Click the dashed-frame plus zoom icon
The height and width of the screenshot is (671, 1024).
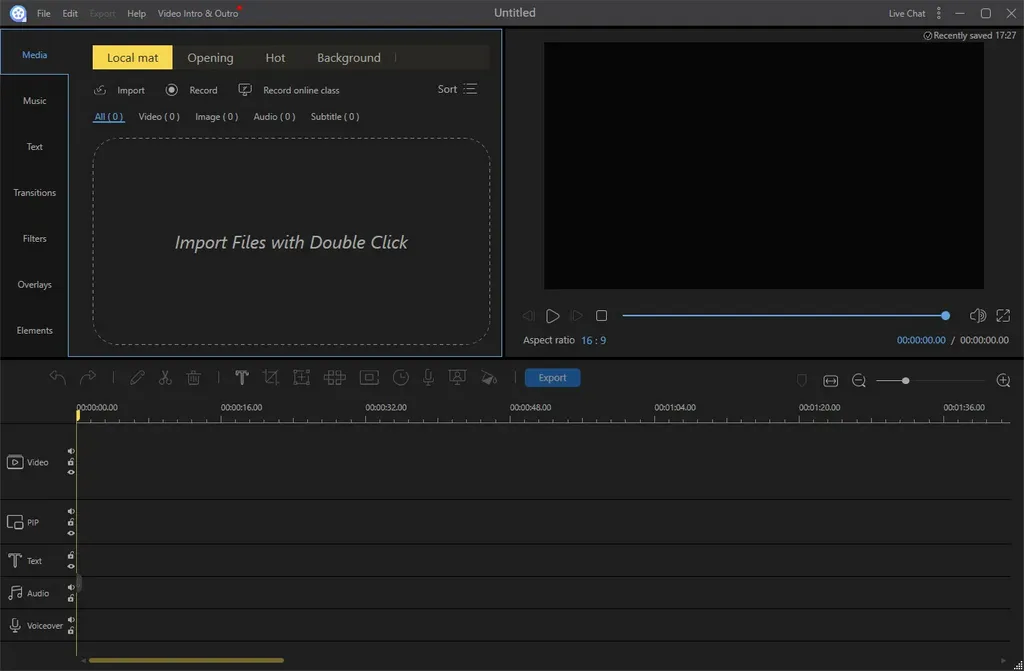click(x=301, y=378)
